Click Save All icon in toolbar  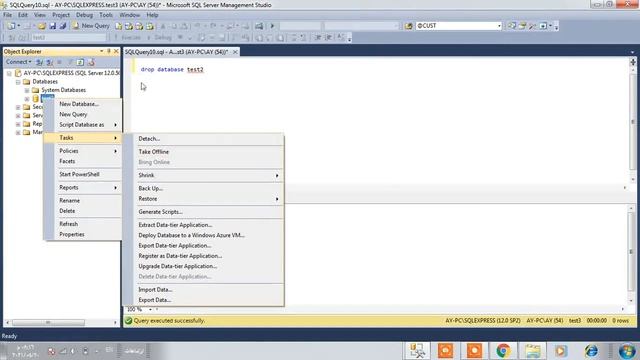pyautogui.click(x=62, y=26)
